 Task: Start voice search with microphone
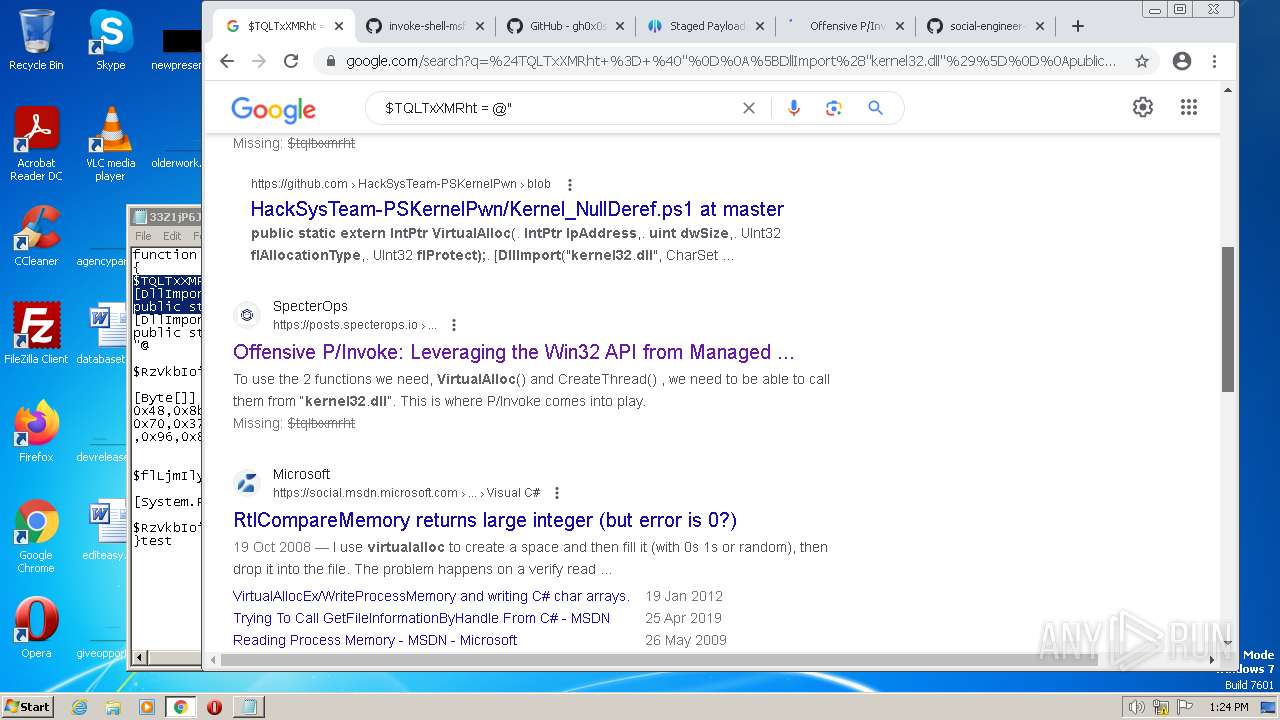(794, 108)
